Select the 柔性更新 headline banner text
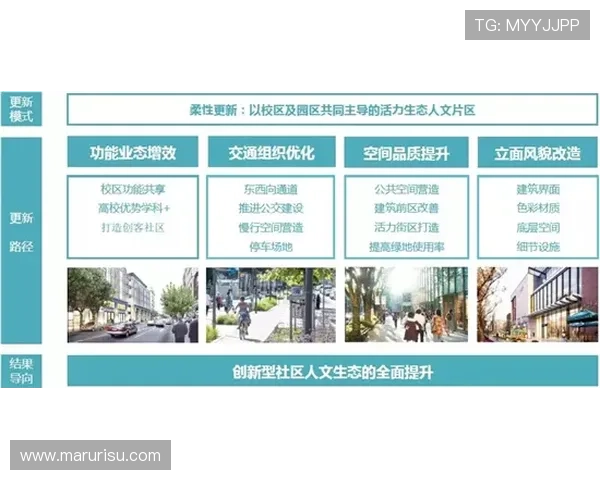This screenshot has height=480, width=600. (x=332, y=110)
